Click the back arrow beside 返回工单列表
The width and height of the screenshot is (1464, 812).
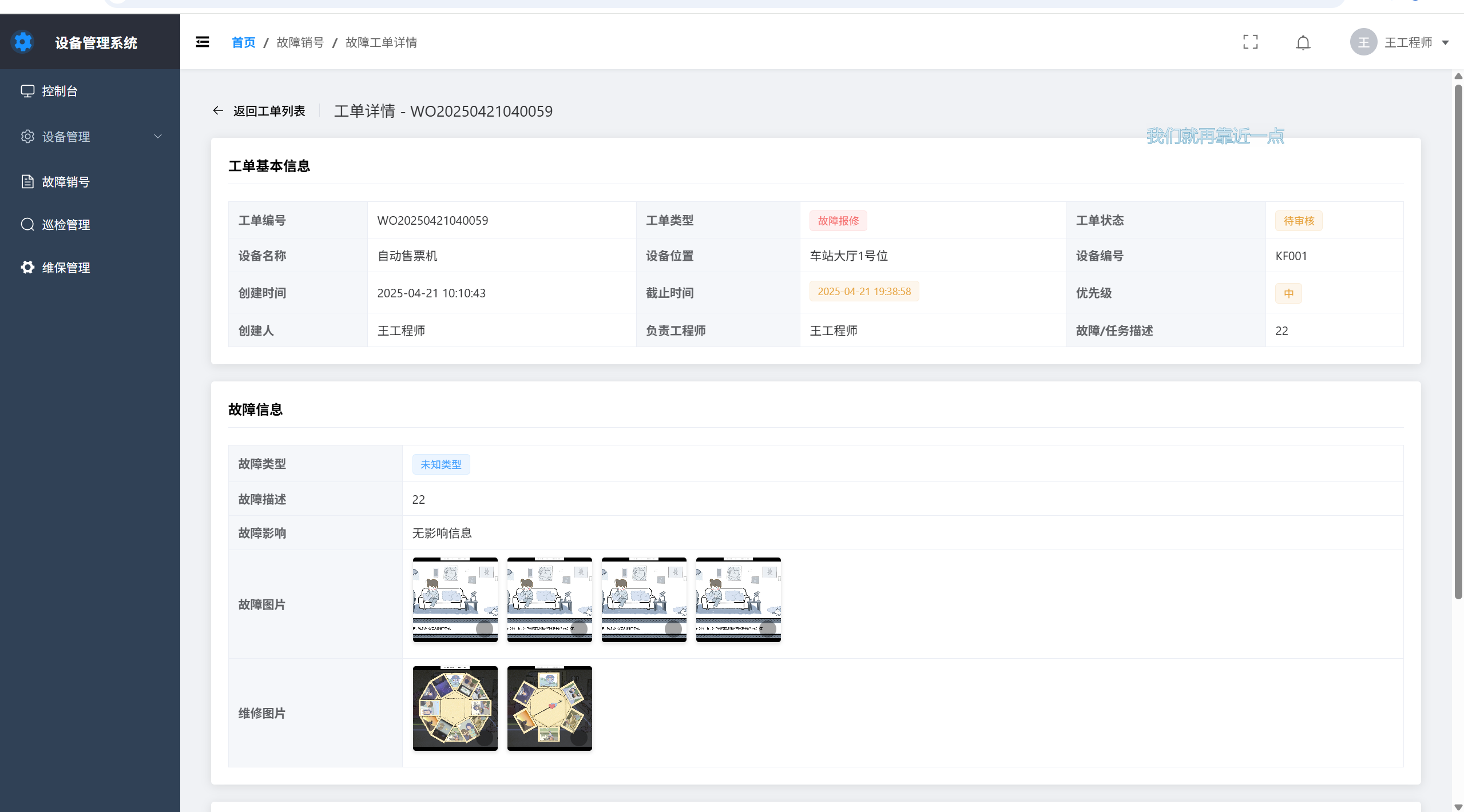tap(218, 111)
